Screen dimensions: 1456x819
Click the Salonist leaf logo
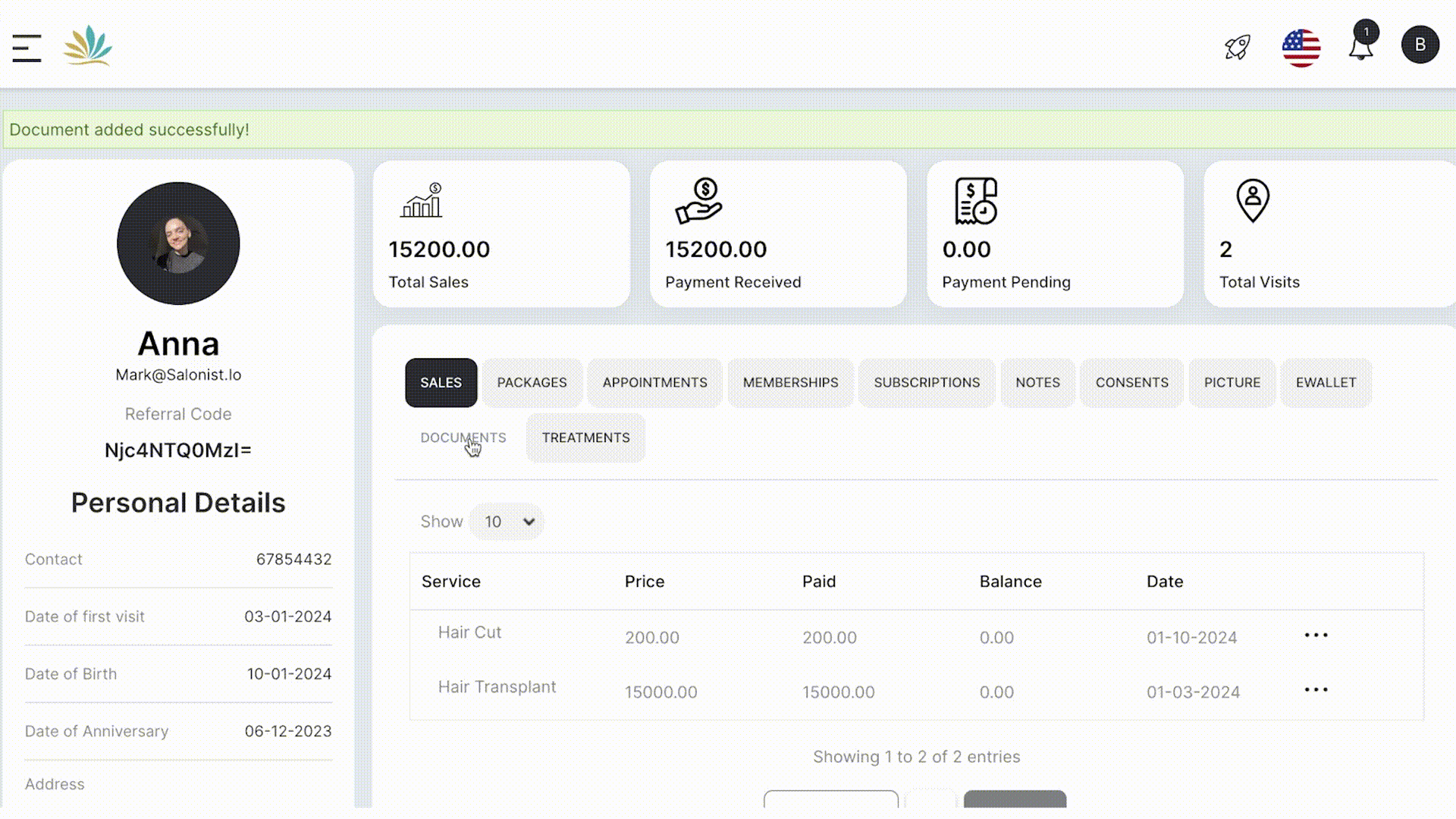point(89,47)
